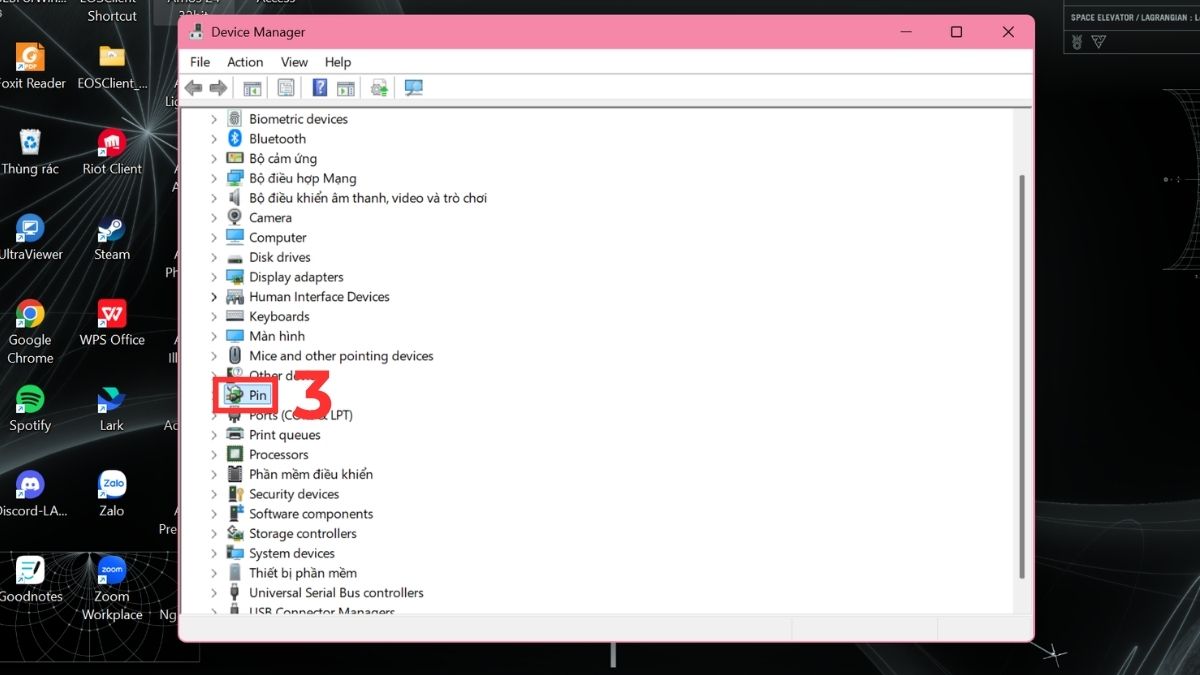Expand the Display adapters category

pyautogui.click(x=214, y=276)
